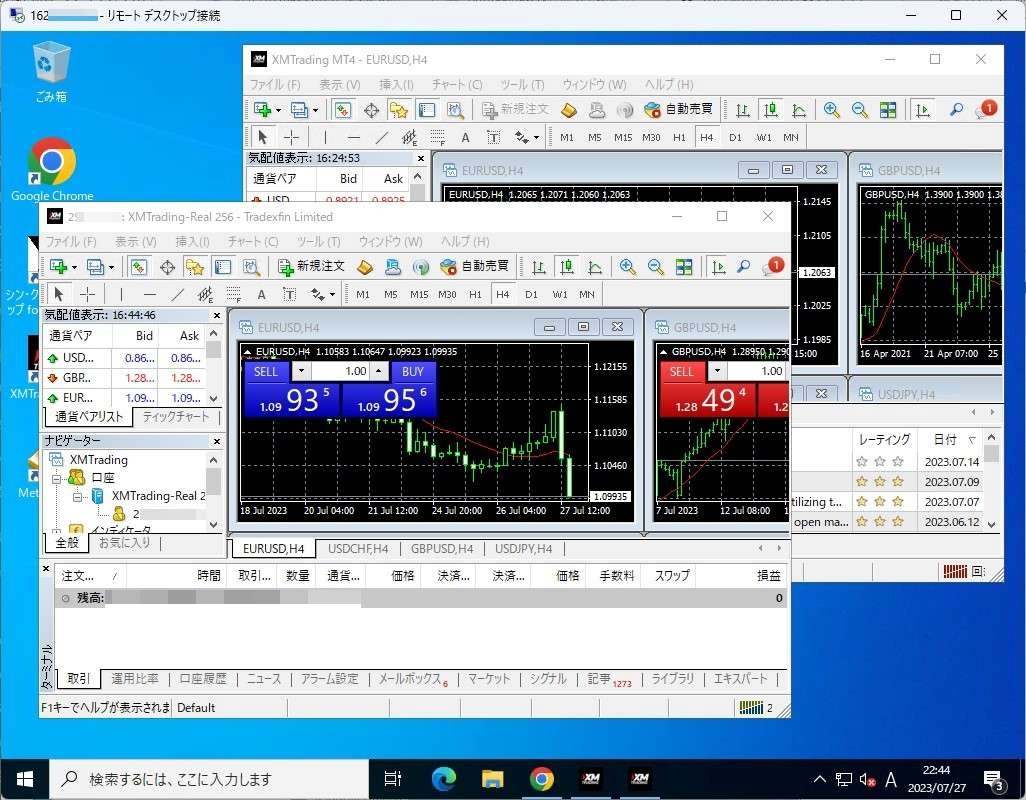
Task: Click 自動売買 button in back XMTrading MT4 window
Action: (678, 110)
